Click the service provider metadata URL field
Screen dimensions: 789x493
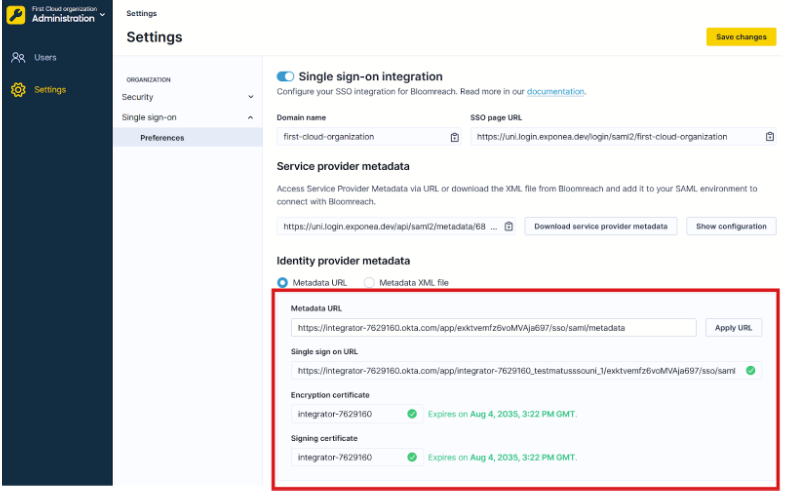396,227
